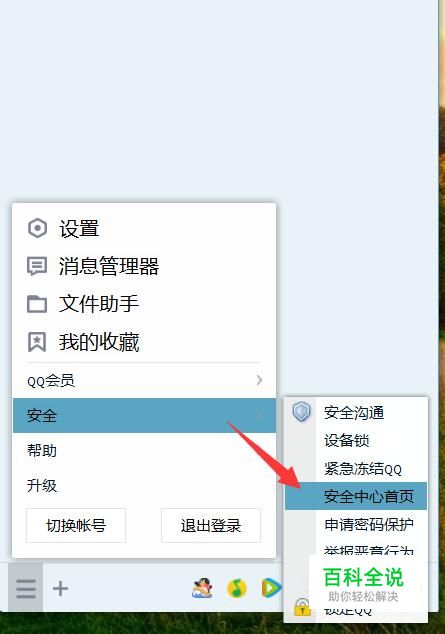Click the yellow padlock lock QQ icon
445x634 pixels.
pyautogui.click(x=302, y=607)
